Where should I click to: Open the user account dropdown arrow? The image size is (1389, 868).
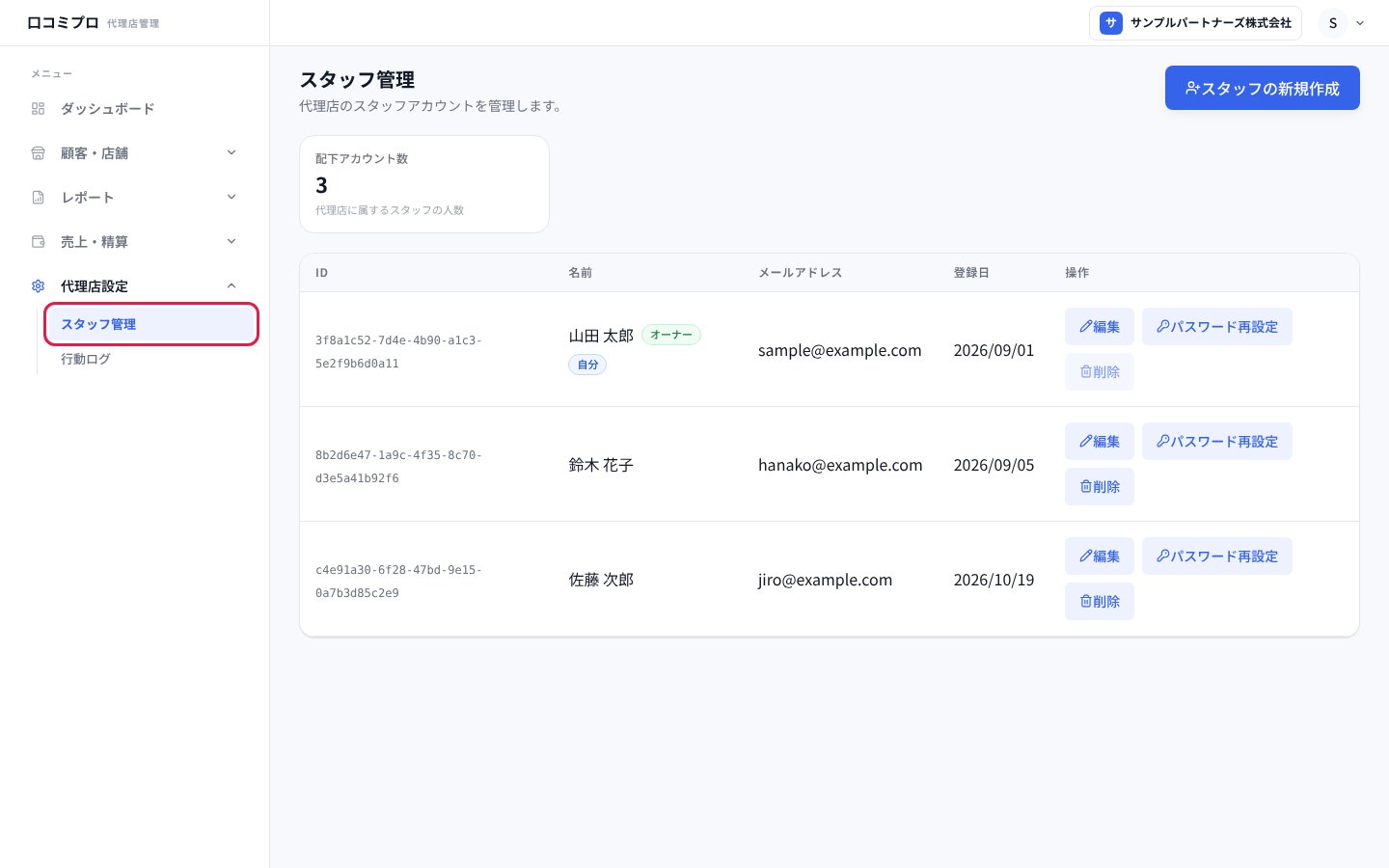[x=1360, y=23]
